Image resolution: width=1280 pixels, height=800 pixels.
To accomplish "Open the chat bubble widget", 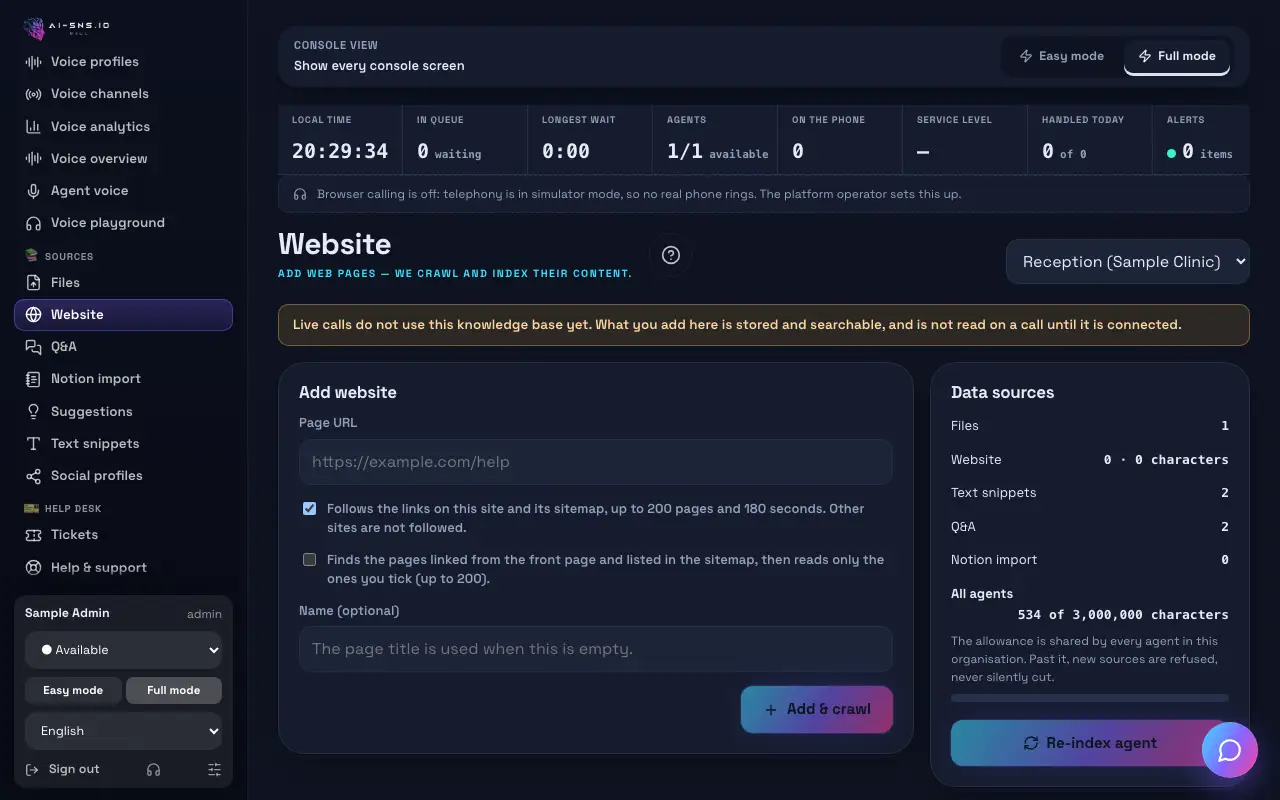I will coord(1230,750).
